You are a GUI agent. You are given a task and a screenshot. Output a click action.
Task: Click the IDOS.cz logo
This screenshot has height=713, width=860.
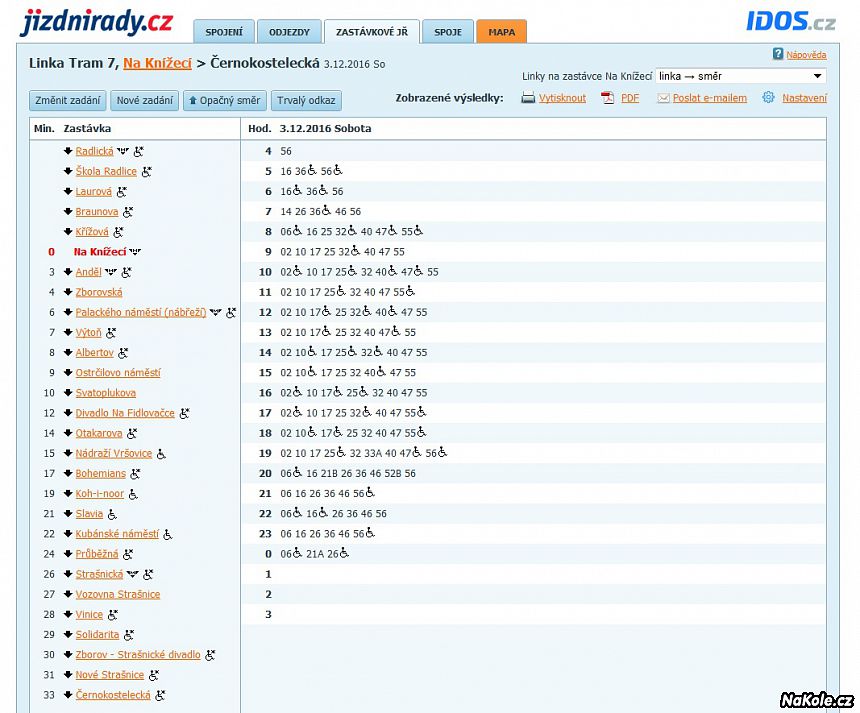pyautogui.click(x=790, y=21)
